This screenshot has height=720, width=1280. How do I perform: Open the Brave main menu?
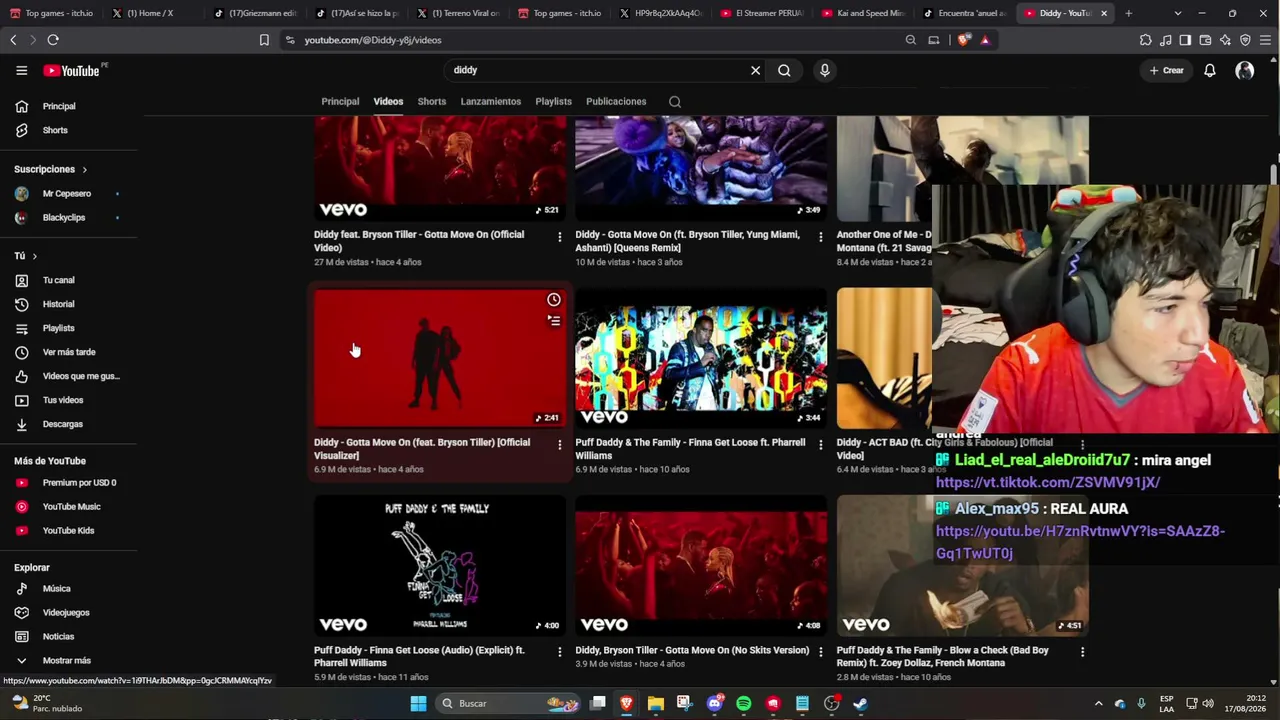click(1265, 40)
